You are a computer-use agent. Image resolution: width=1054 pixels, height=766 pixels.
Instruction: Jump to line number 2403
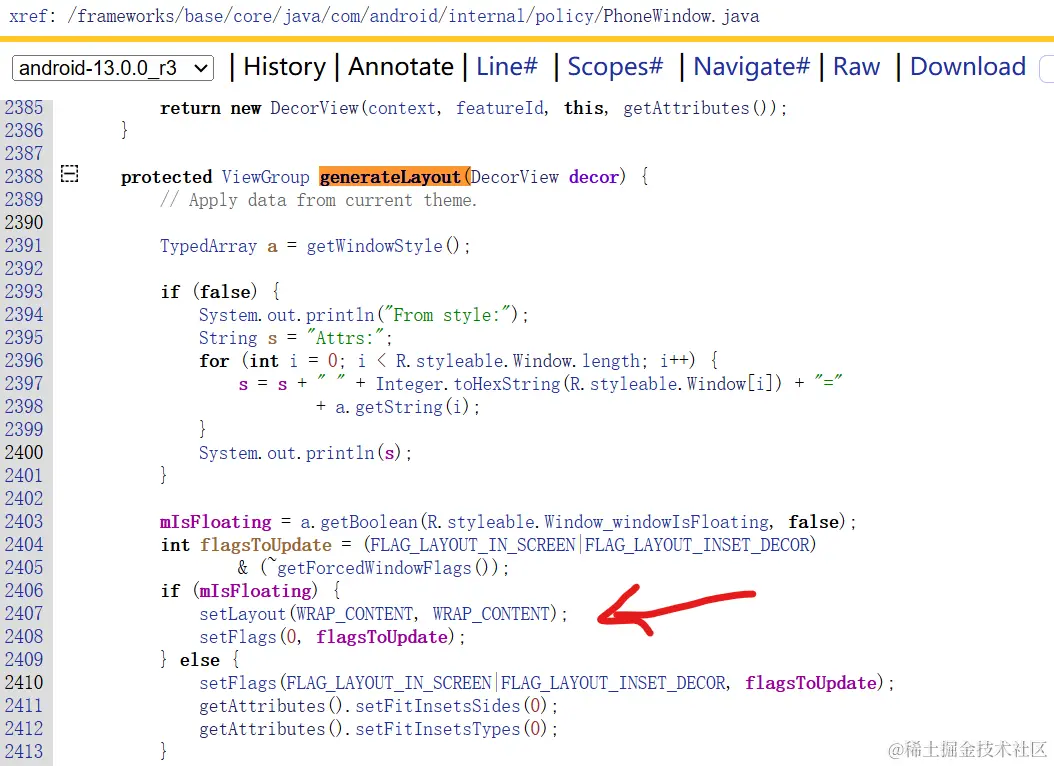(24, 521)
